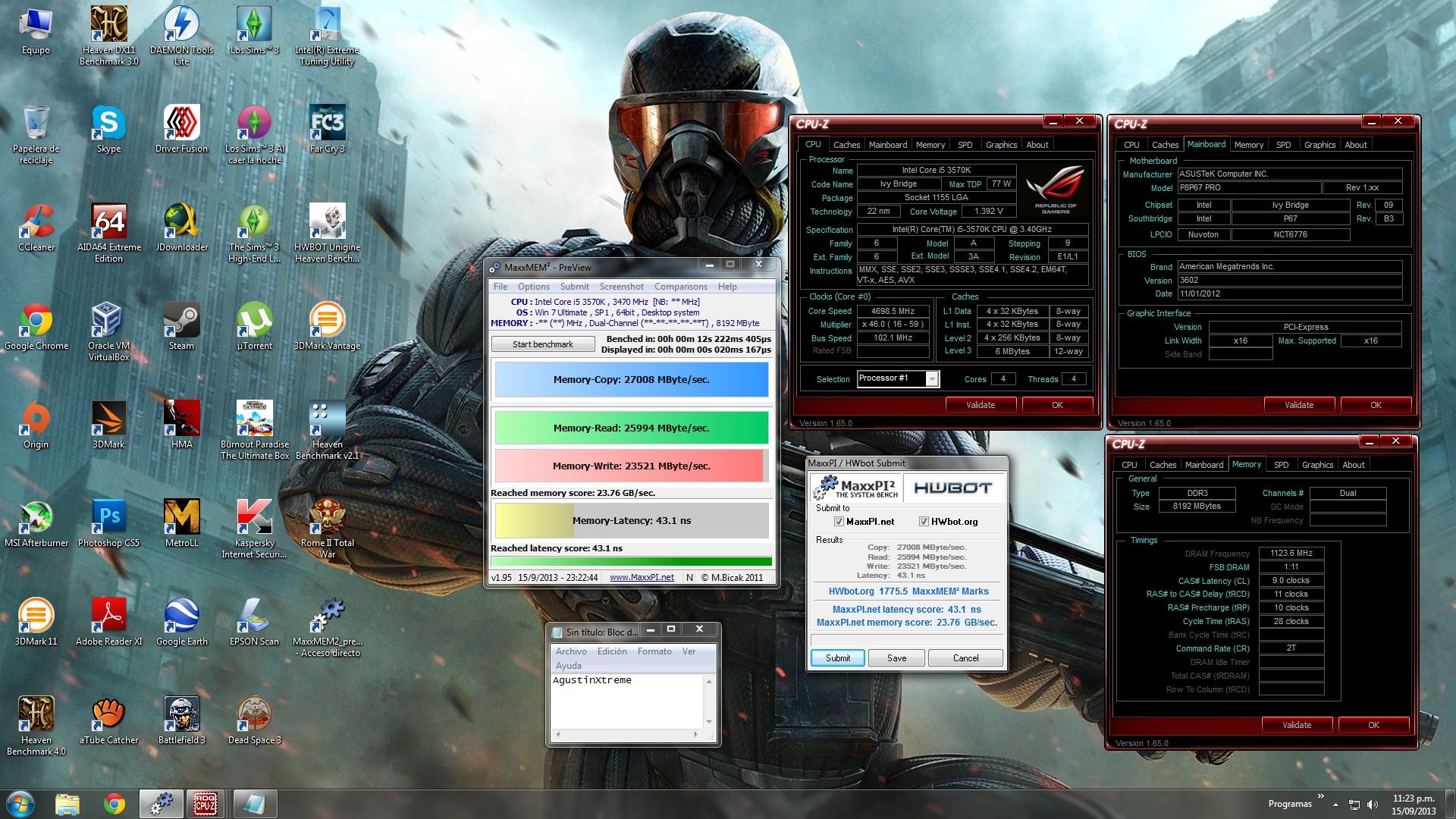Click Submit in HWbot Submit dialog
This screenshot has width=1456, height=819.
838,658
